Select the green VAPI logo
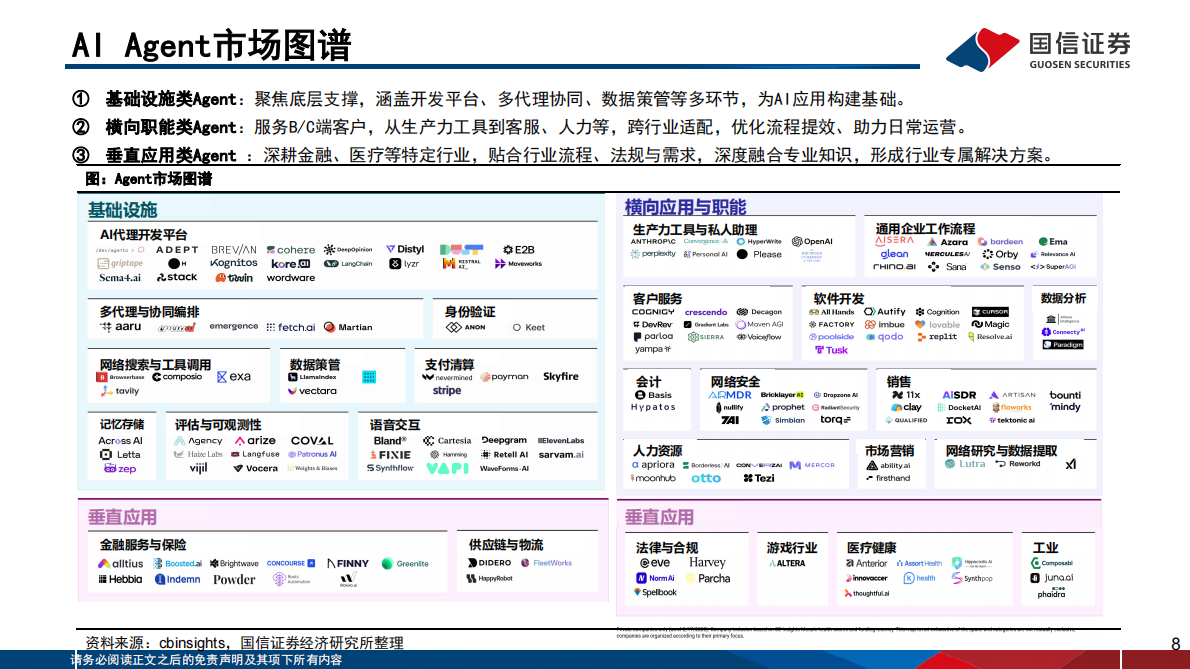 pos(447,469)
